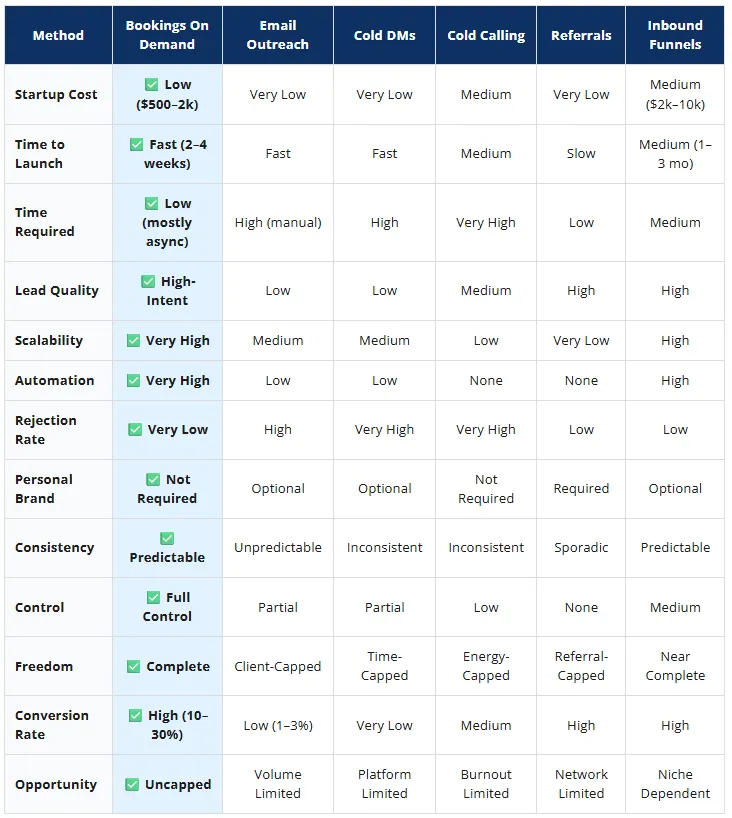The height and width of the screenshot is (818, 732).
Task: Click the Inbound Funnels column header
Action: pos(675,35)
